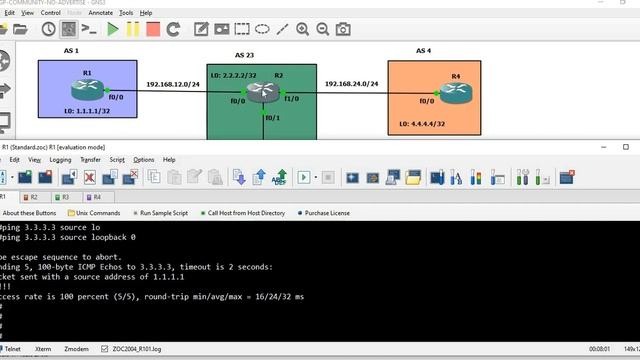Screen dimensions: 640x360
Task: Open ZOC Script menu
Action: click(117, 160)
